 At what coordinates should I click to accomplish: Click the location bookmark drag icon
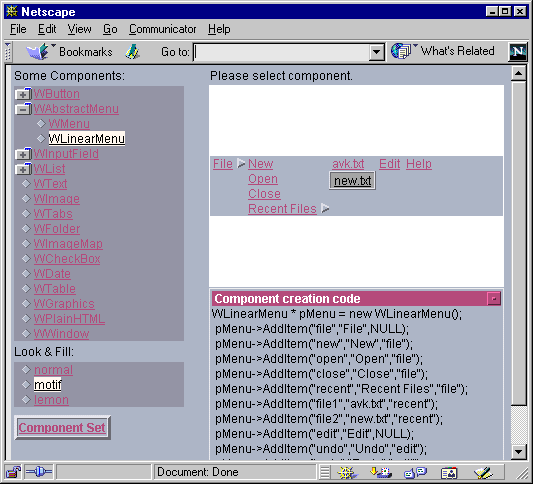coord(133,52)
